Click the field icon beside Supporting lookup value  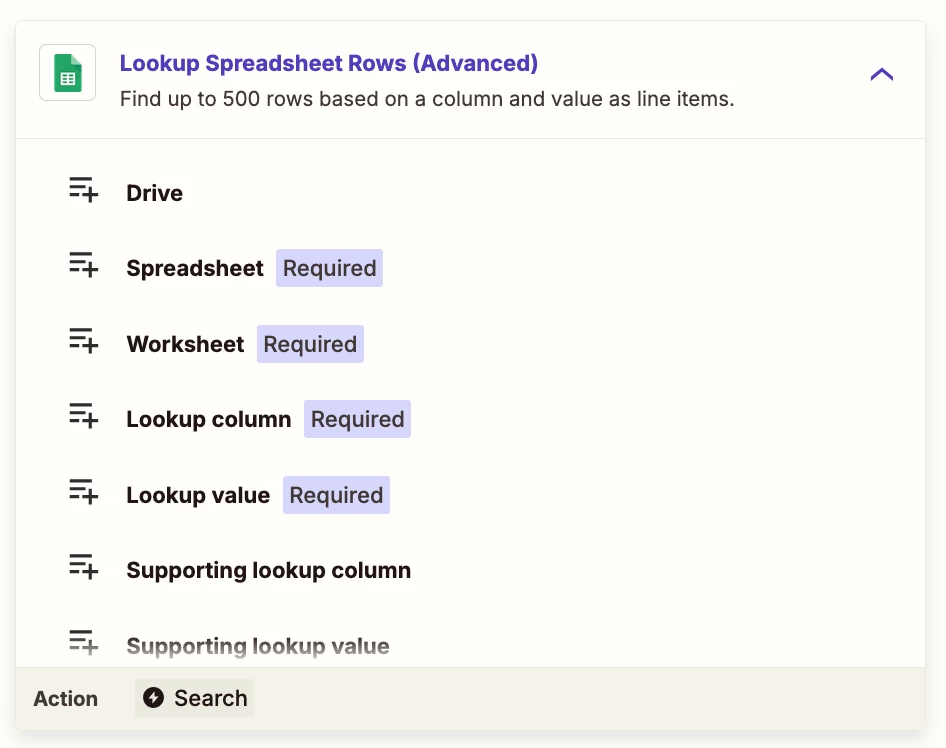[x=83, y=642]
